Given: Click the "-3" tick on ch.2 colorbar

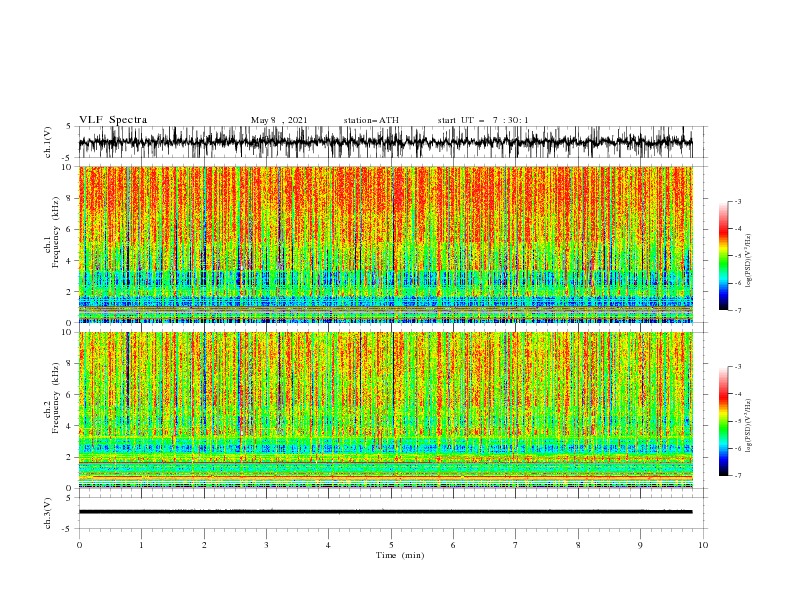Looking at the screenshot, I should (737, 367).
